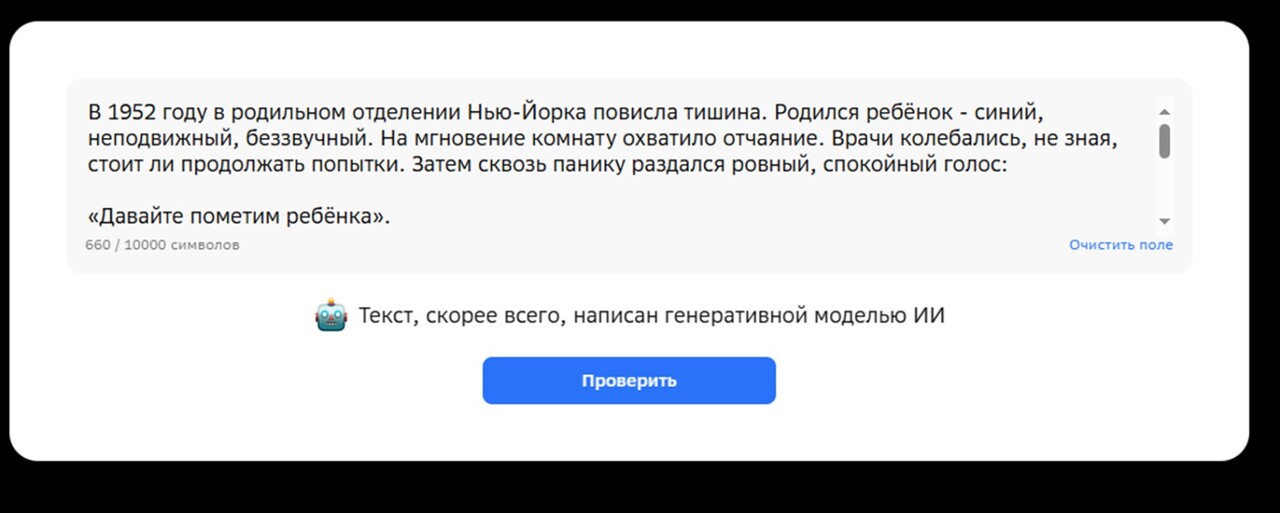Place cursor on the year "1952"
Image resolution: width=1280 pixels, height=513 pixels.
(x=132, y=112)
